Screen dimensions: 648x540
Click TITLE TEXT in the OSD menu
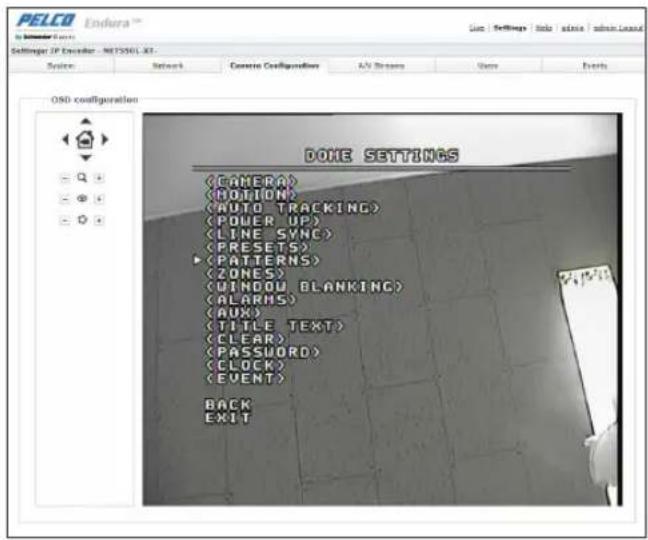point(275,326)
